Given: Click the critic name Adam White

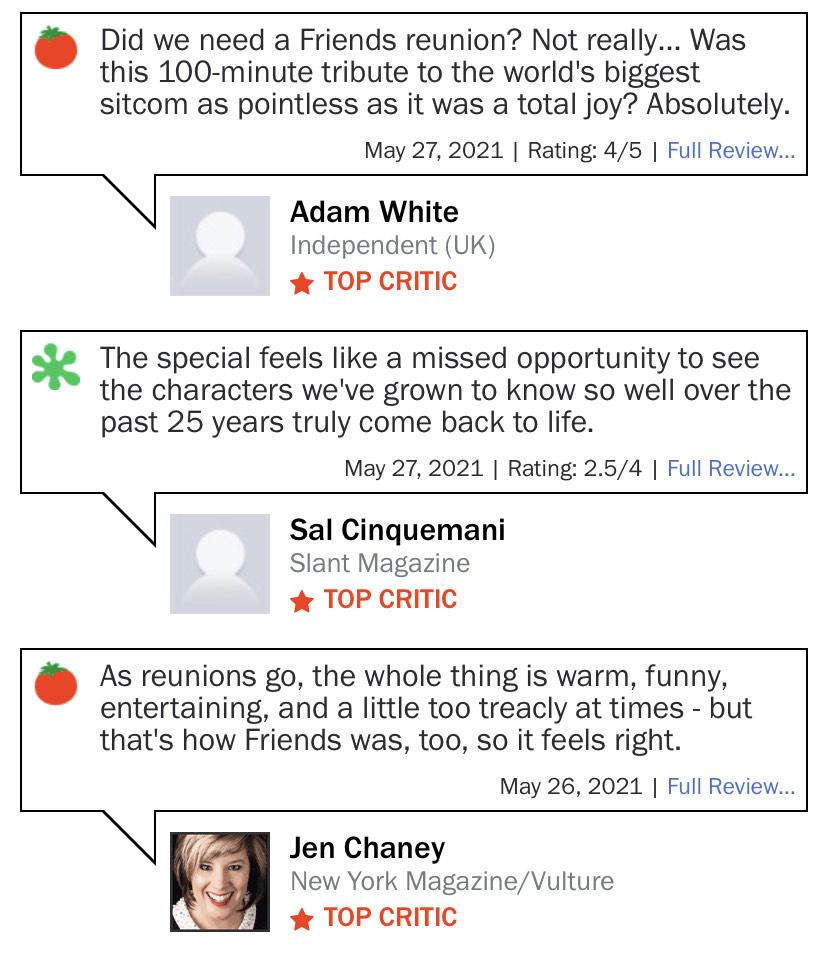Looking at the screenshot, I should click(374, 212).
